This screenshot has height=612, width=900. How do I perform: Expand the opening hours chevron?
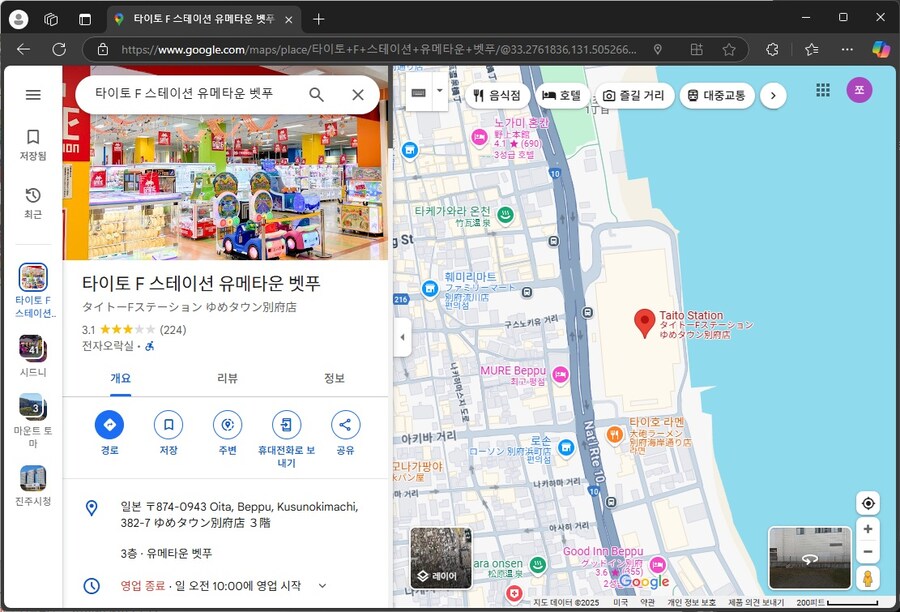[x=323, y=586]
